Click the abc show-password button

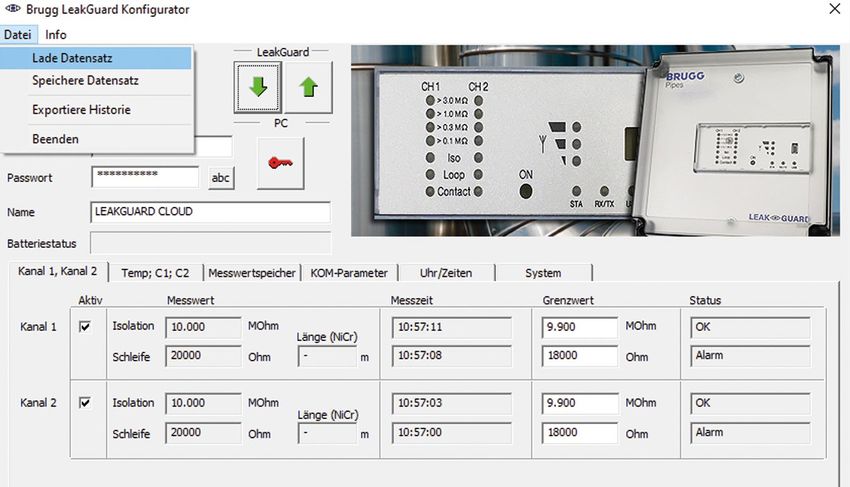pyautogui.click(x=221, y=178)
